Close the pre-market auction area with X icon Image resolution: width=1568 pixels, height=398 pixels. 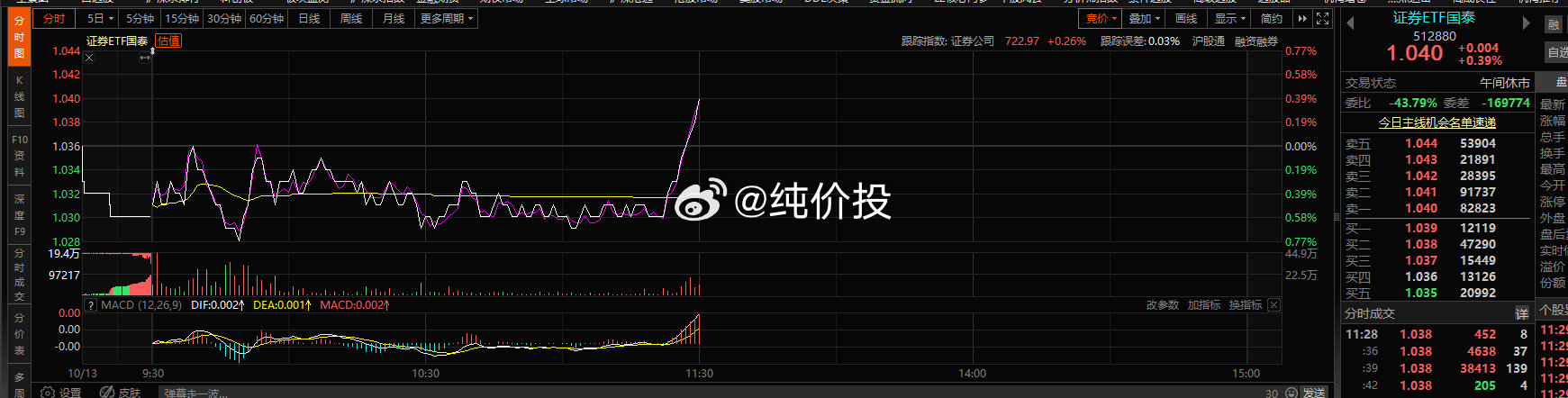(89, 58)
